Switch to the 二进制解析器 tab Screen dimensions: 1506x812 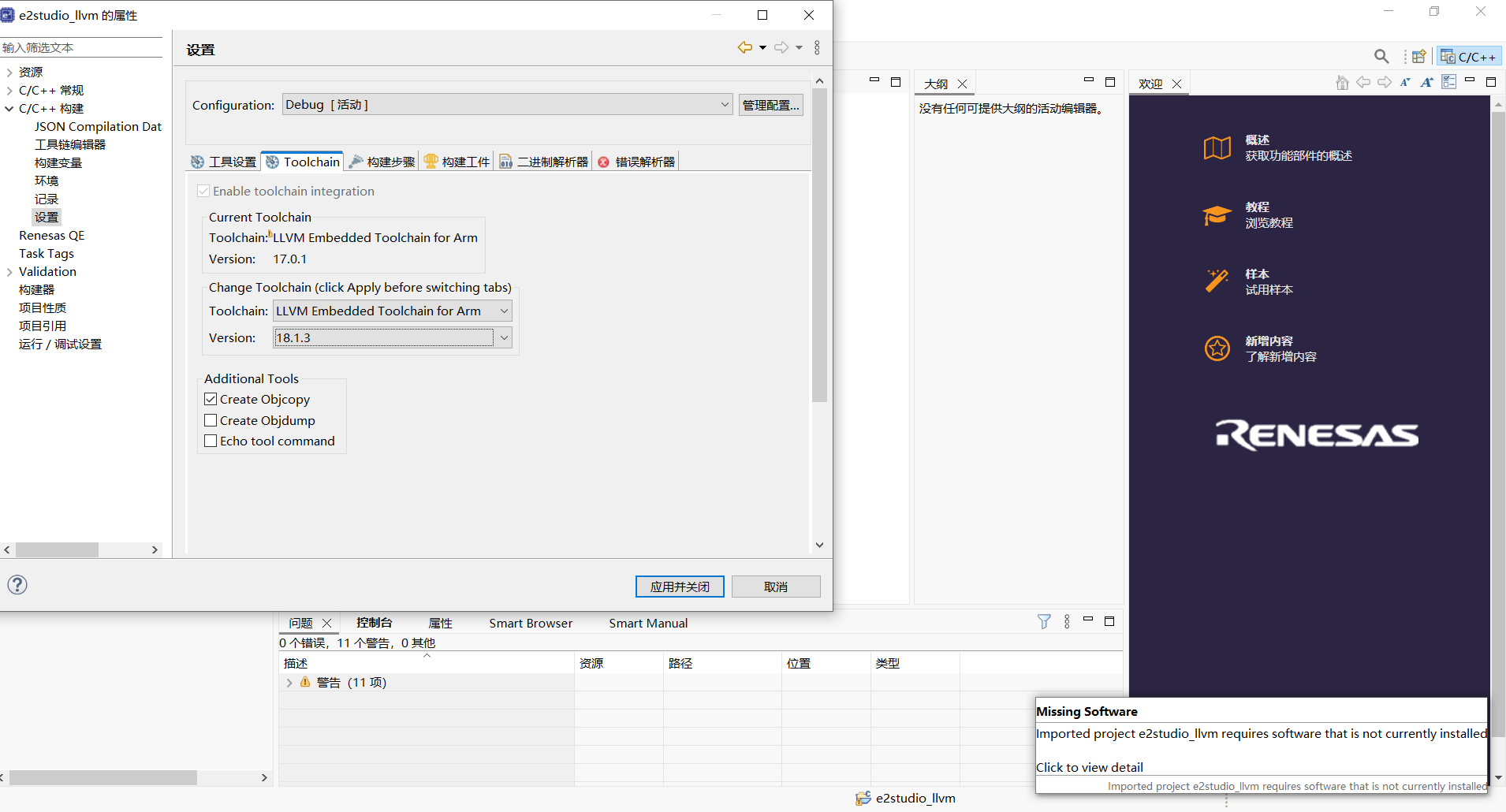pyautogui.click(x=544, y=162)
